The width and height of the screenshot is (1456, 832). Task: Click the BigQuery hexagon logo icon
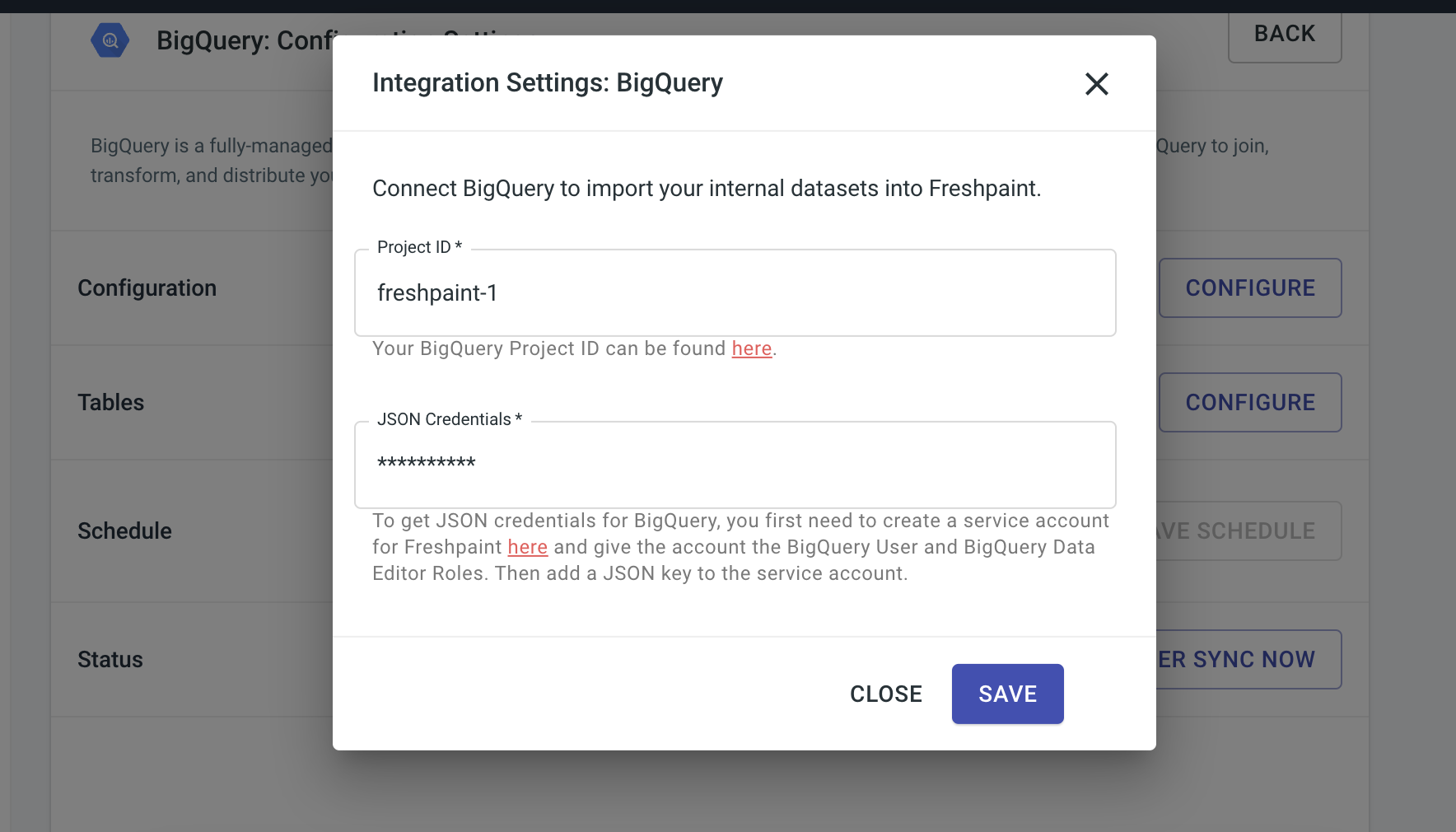[x=110, y=40]
